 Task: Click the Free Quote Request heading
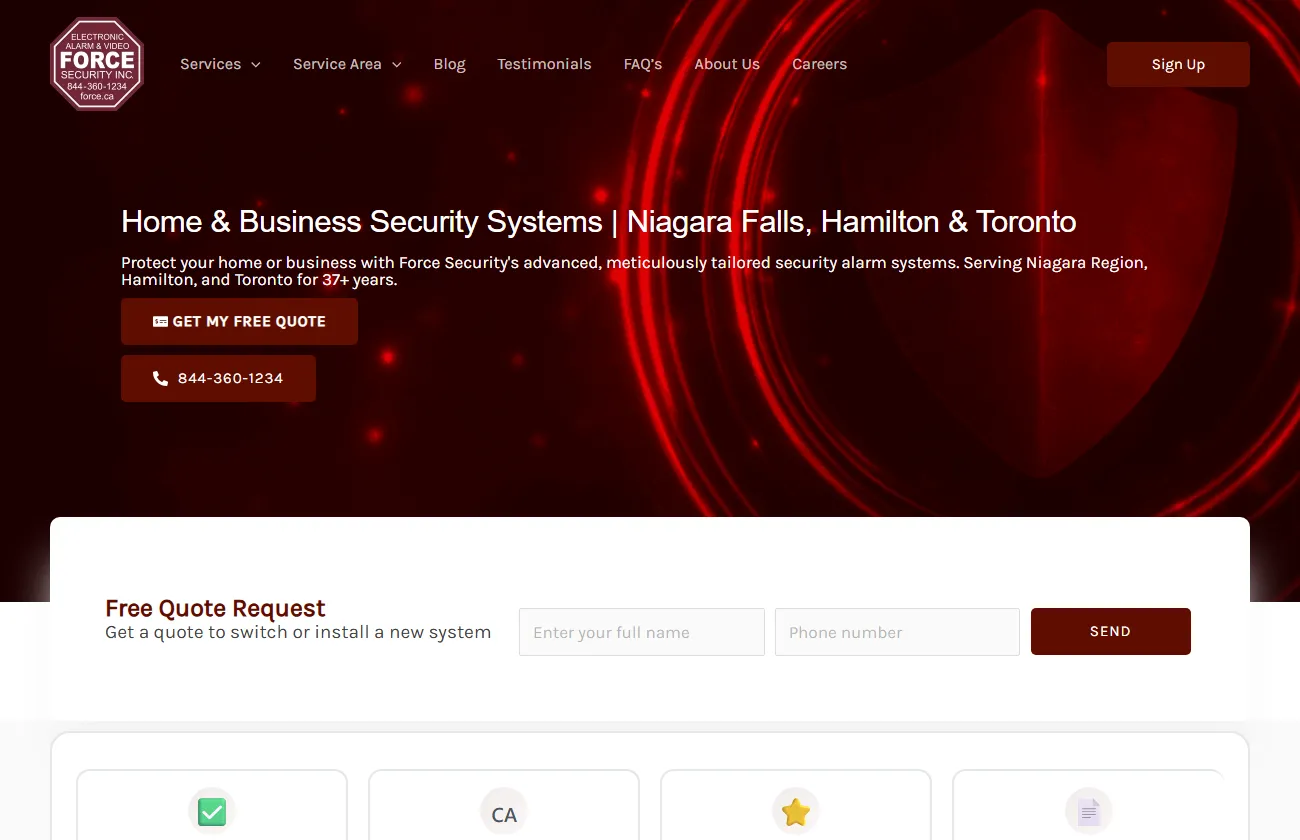click(x=215, y=608)
